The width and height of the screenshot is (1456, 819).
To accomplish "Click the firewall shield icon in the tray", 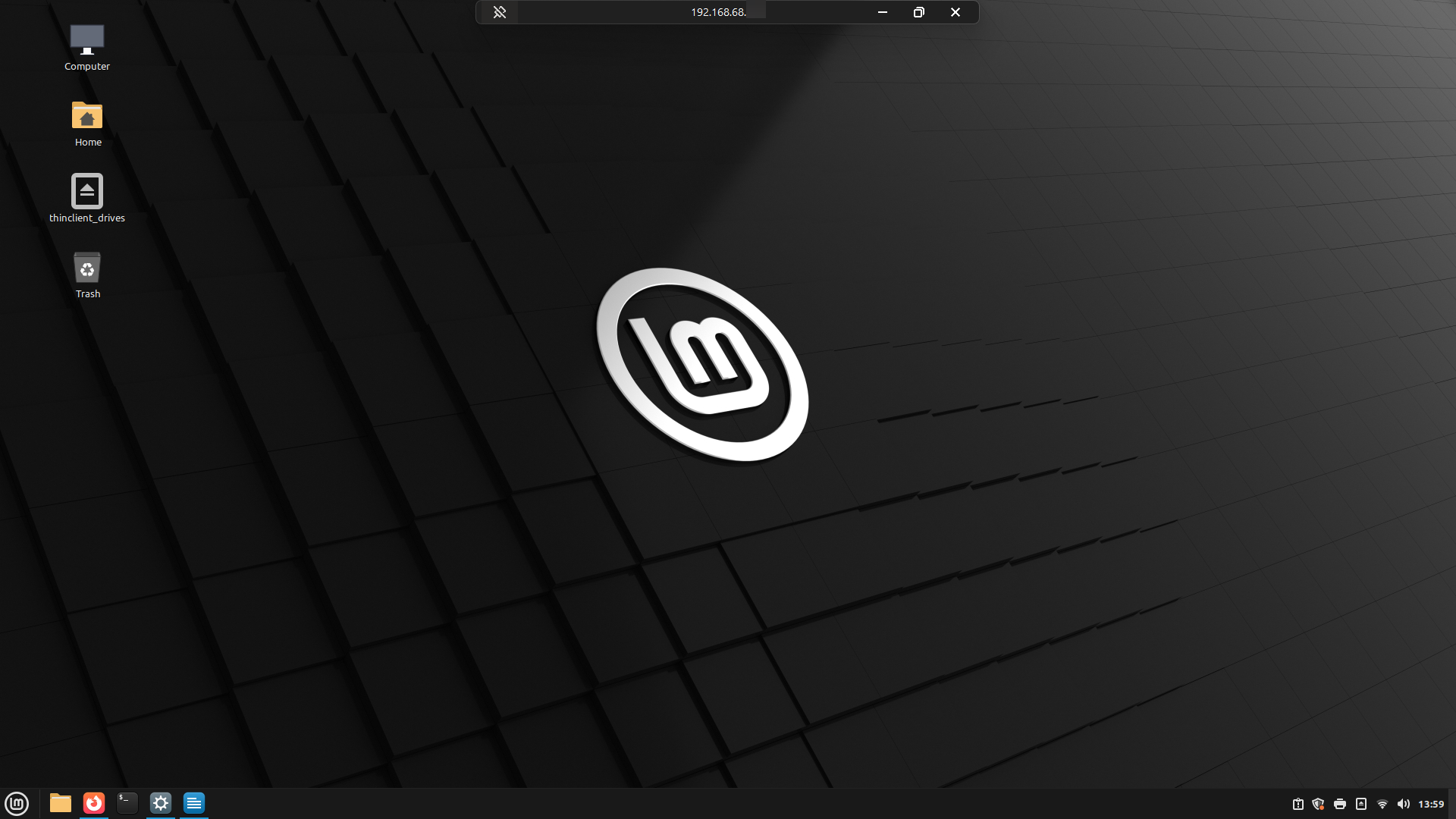I will (x=1319, y=804).
